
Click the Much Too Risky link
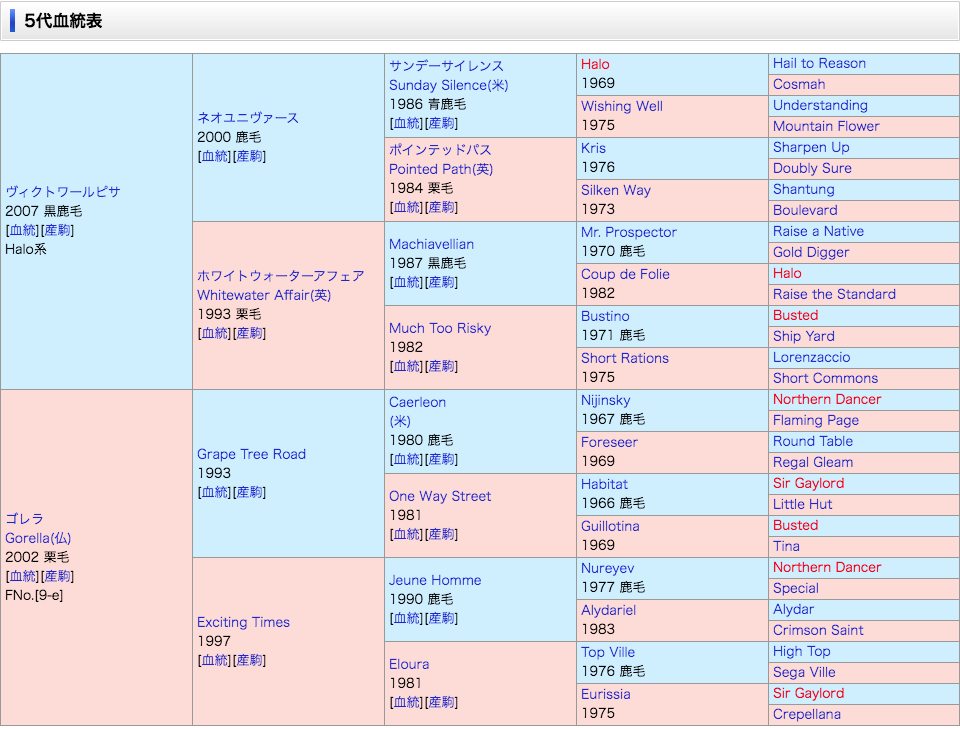(440, 328)
